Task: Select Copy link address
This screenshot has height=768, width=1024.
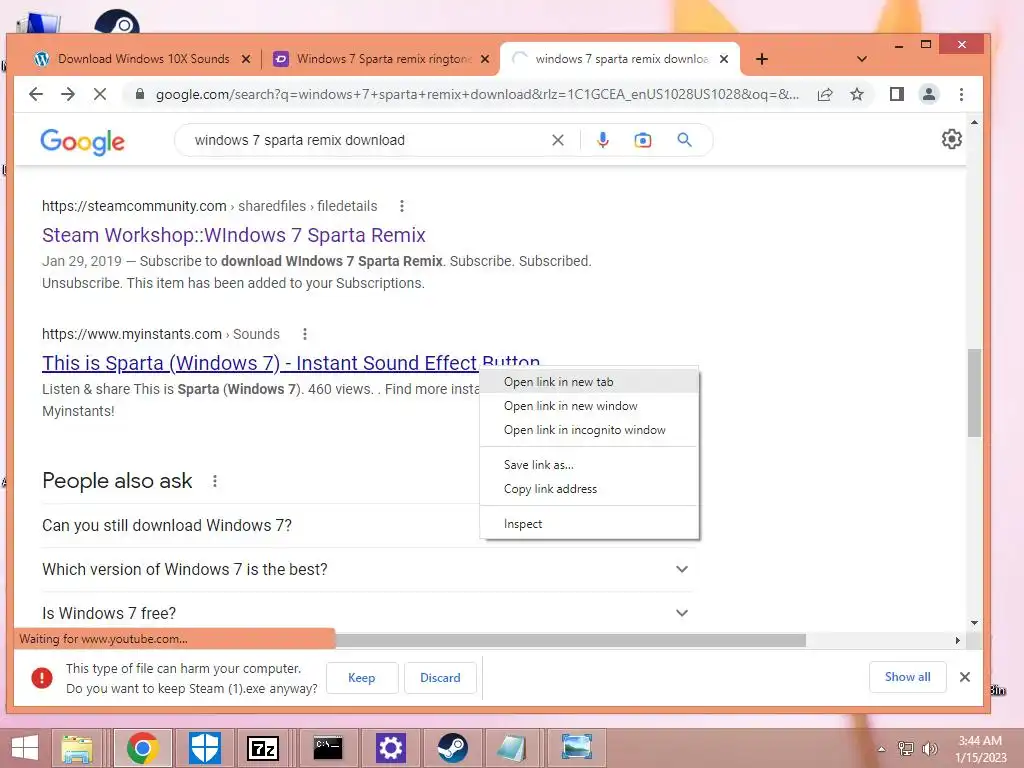Action: [589, 489]
